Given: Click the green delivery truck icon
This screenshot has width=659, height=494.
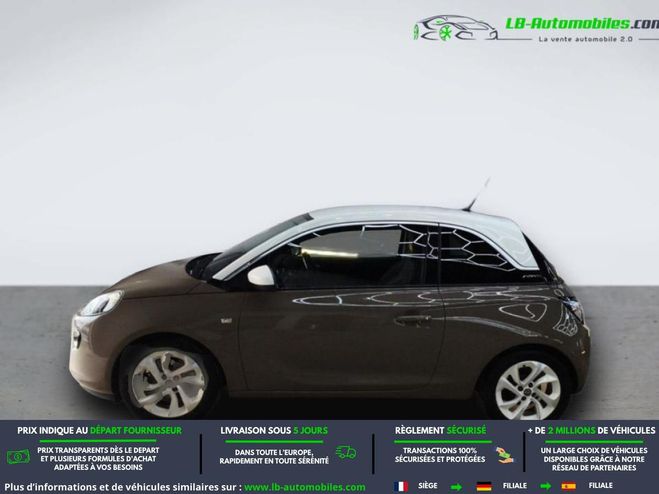Looking at the screenshot, I should 346,452.
